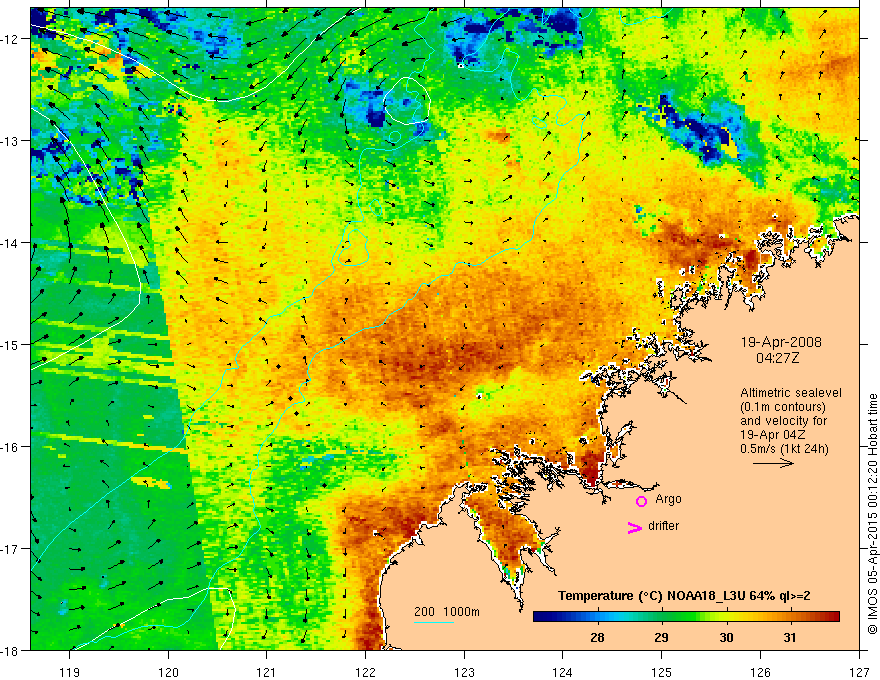
Task: Click longitude axis label '121'
Action: point(267,673)
